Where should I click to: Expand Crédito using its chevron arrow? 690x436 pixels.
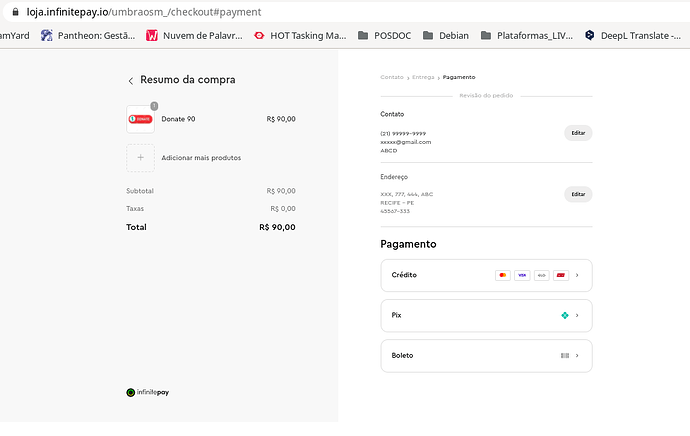pos(577,275)
